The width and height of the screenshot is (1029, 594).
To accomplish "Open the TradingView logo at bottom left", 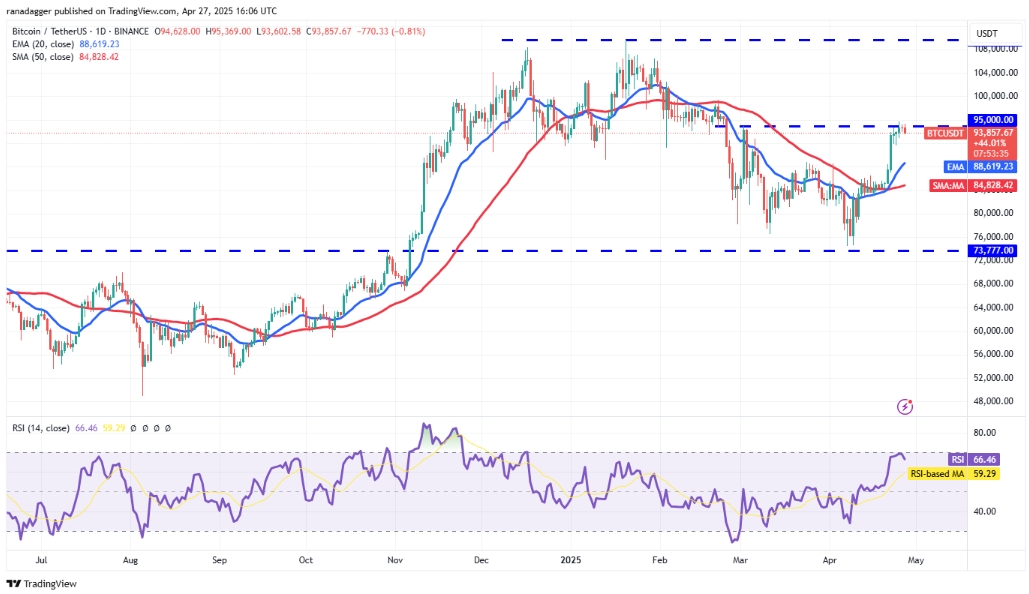I will pyautogui.click(x=41, y=583).
